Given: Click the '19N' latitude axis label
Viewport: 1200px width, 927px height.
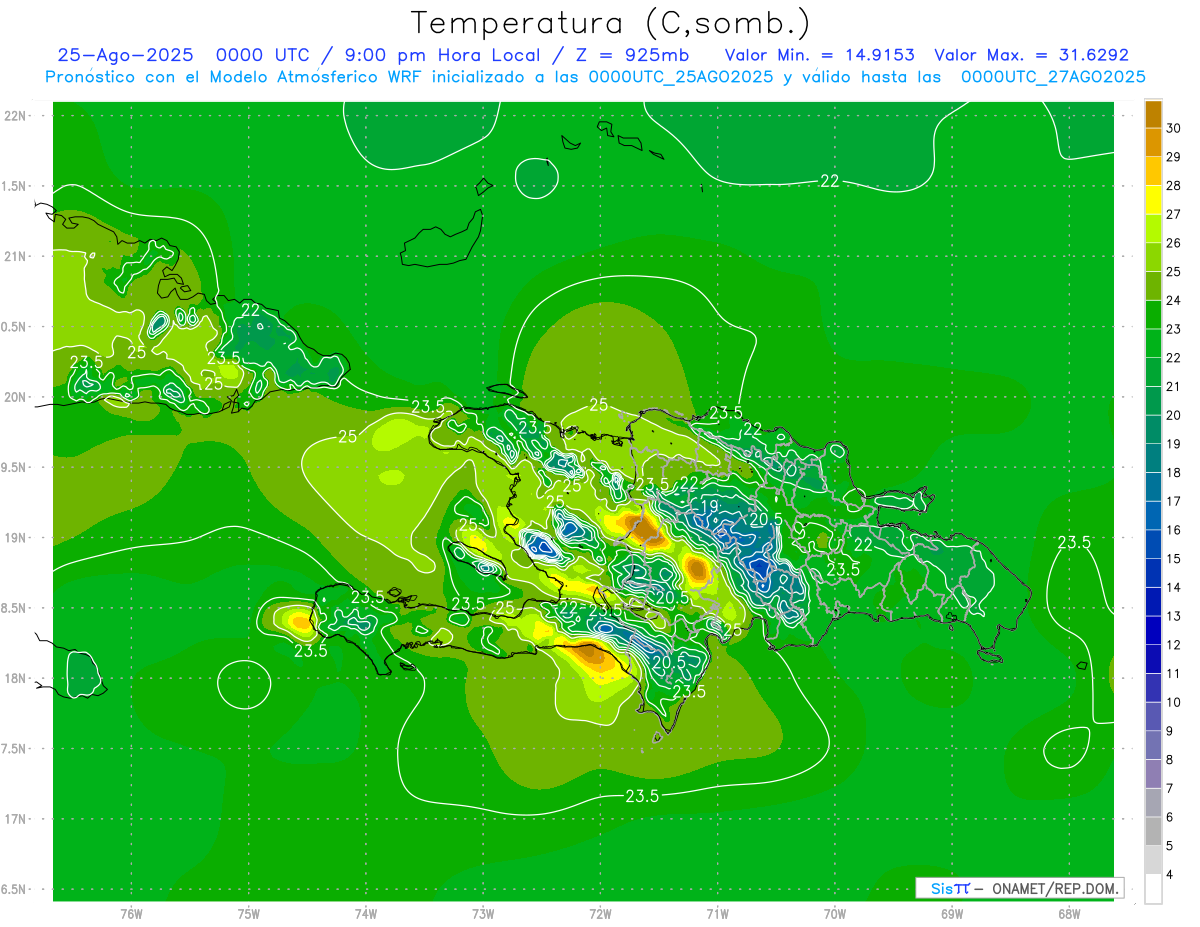Looking at the screenshot, I should coord(16,538).
